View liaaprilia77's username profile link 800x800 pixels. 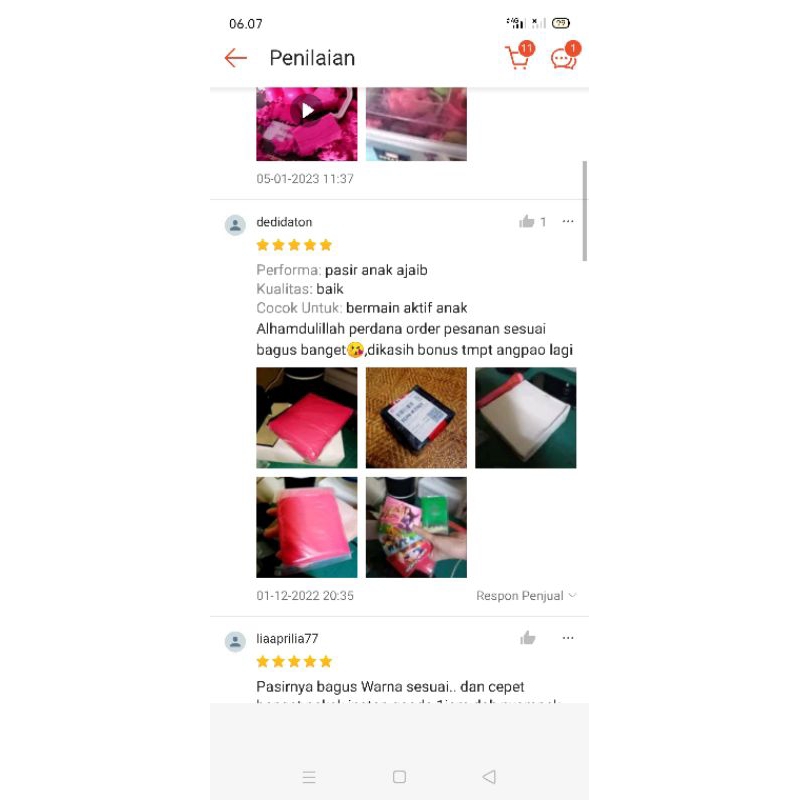tap(287, 639)
